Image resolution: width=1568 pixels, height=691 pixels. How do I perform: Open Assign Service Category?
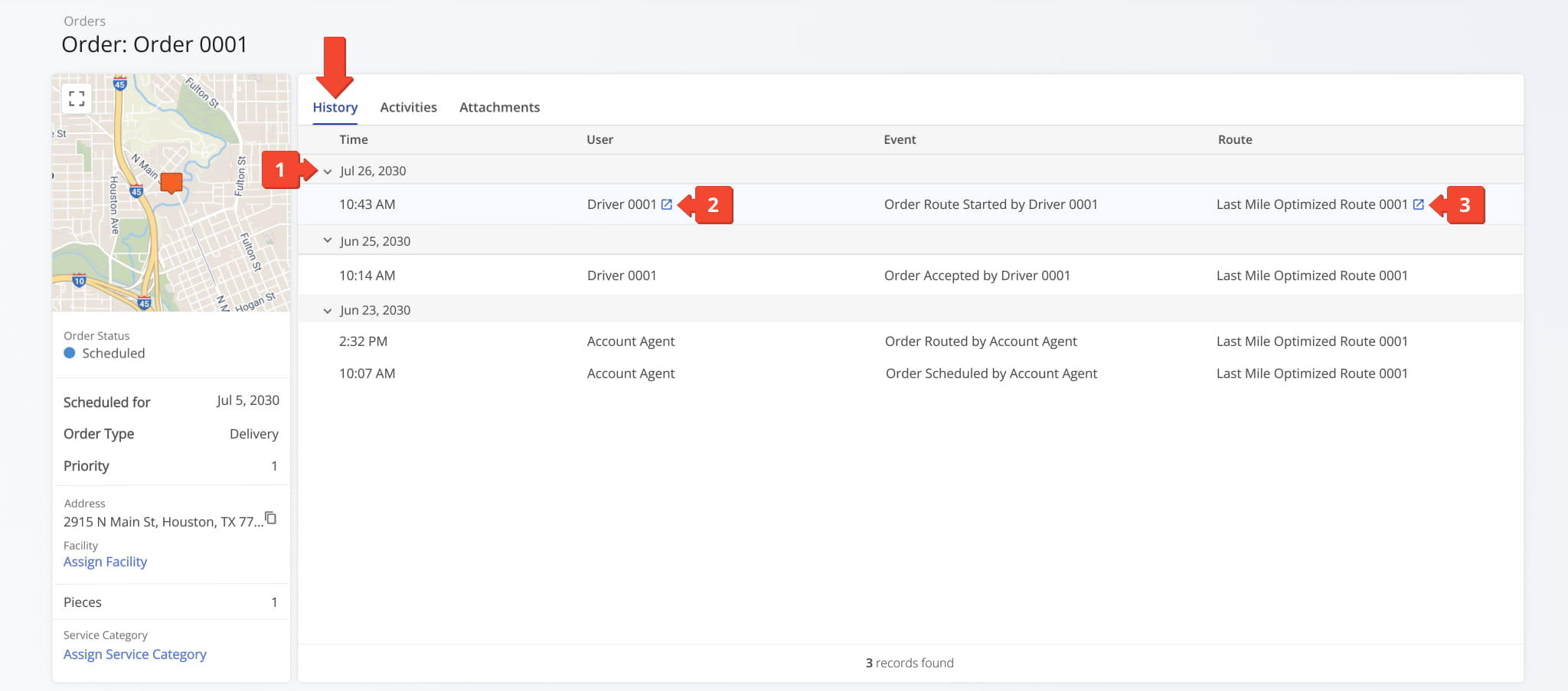(135, 654)
